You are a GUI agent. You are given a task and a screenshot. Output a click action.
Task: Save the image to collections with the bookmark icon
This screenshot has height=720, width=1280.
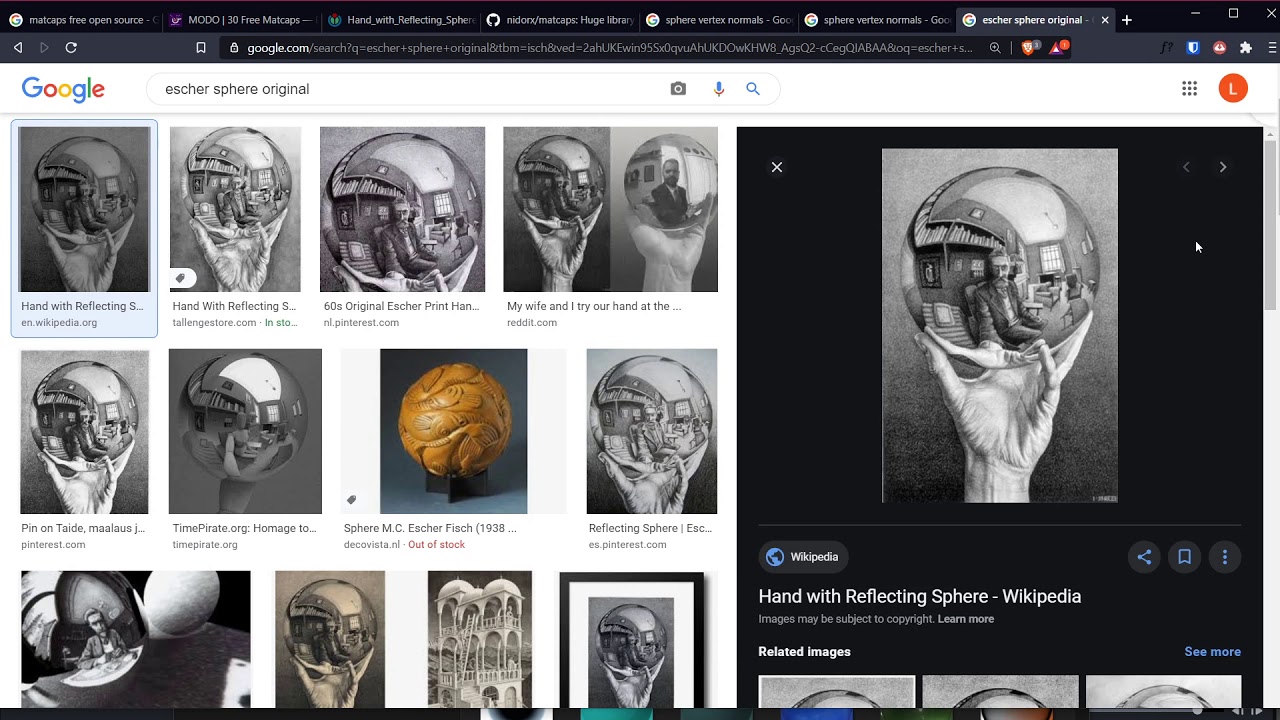[x=1184, y=557]
